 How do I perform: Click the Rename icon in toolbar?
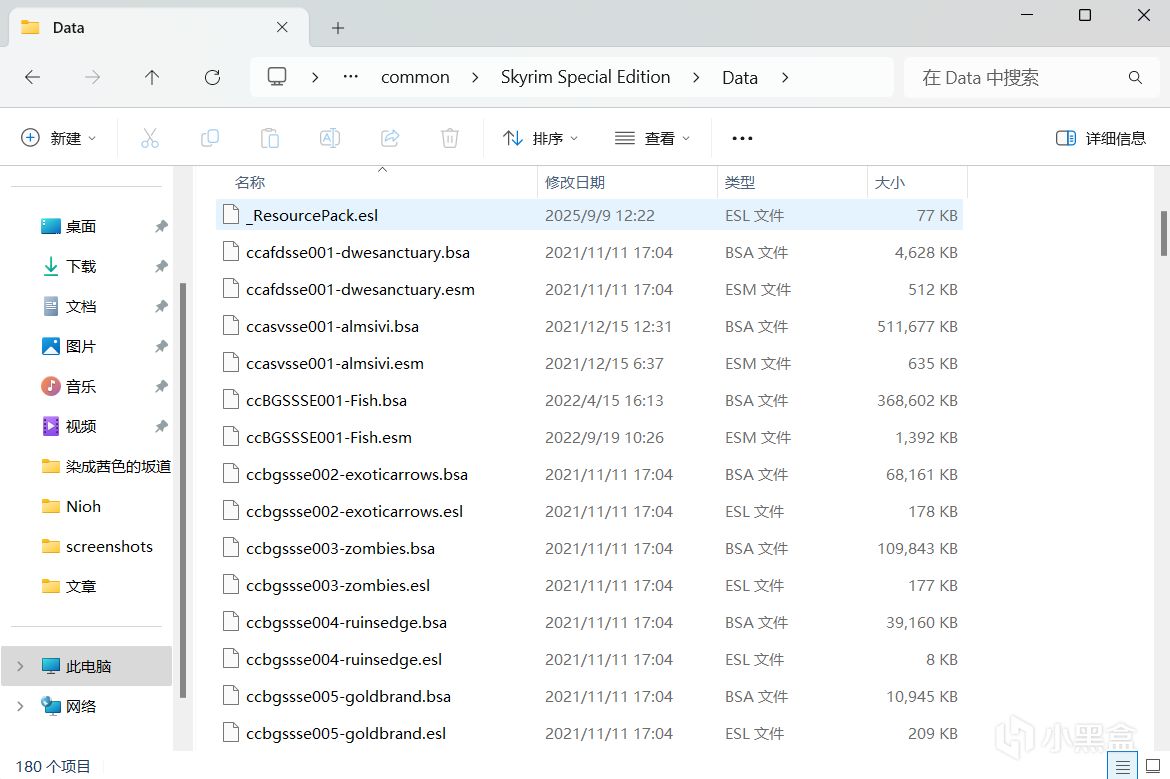coord(330,138)
